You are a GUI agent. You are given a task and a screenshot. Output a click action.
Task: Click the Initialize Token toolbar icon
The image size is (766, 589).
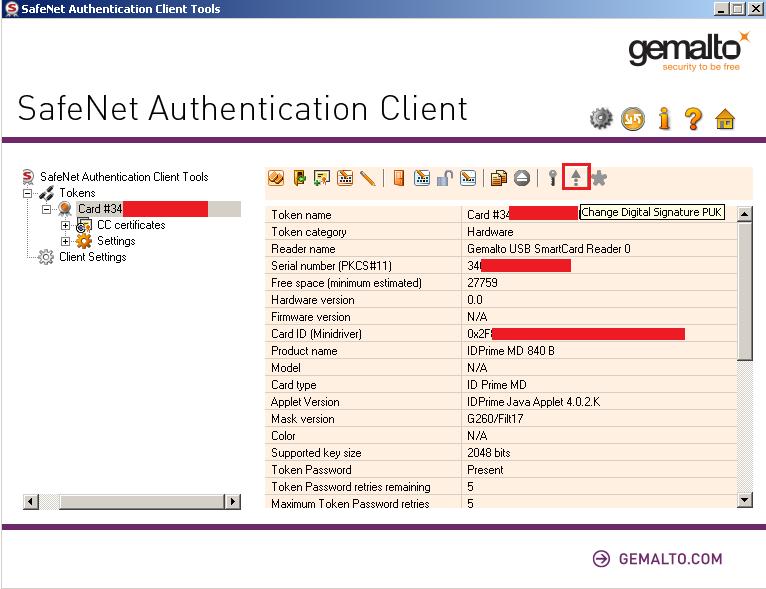tap(276, 178)
